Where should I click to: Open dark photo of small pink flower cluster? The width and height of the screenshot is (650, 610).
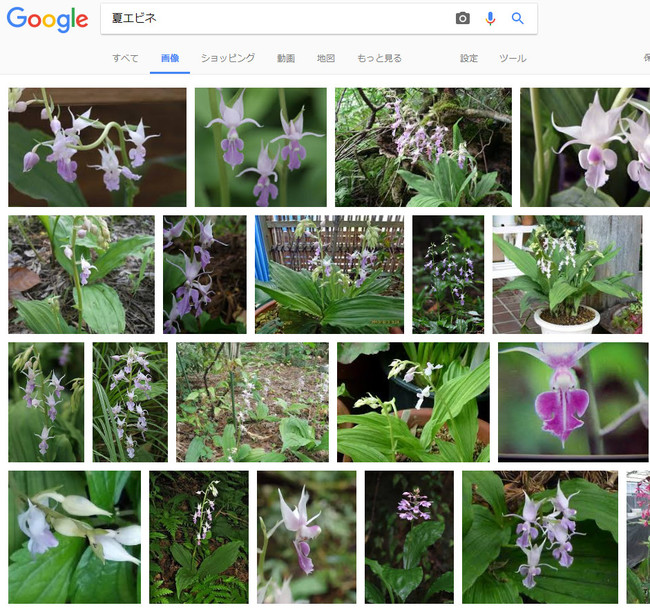tap(409, 537)
